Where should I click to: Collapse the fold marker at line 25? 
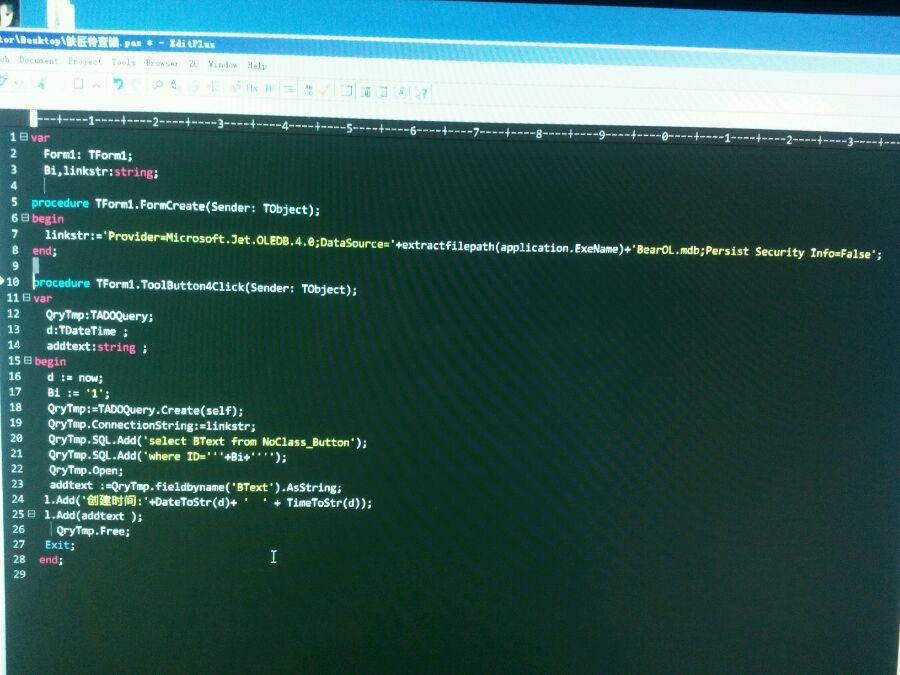(x=31, y=514)
